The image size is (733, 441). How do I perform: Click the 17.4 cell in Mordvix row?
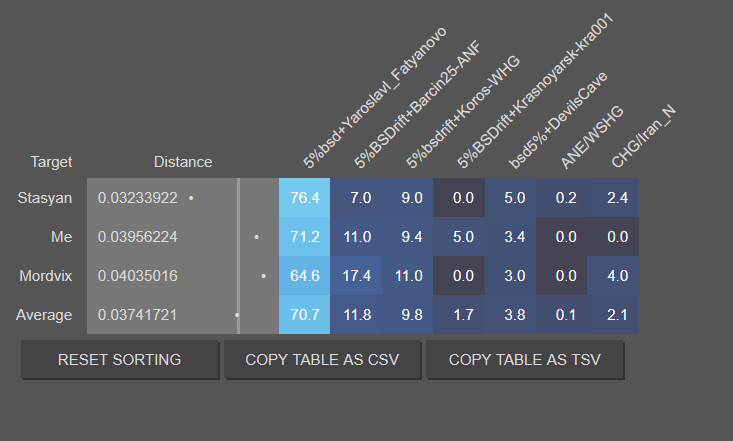pos(356,275)
